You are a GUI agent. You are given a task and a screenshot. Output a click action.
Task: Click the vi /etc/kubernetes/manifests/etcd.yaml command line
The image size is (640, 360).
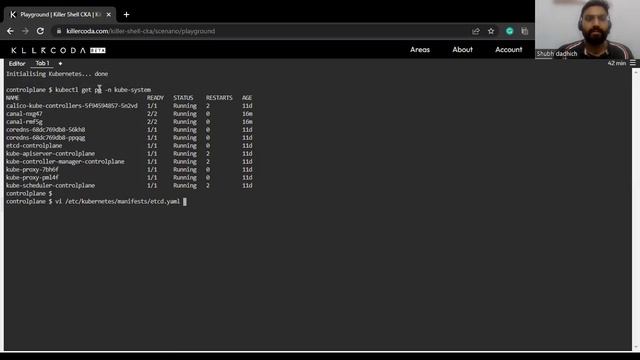(x=96, y=202)
